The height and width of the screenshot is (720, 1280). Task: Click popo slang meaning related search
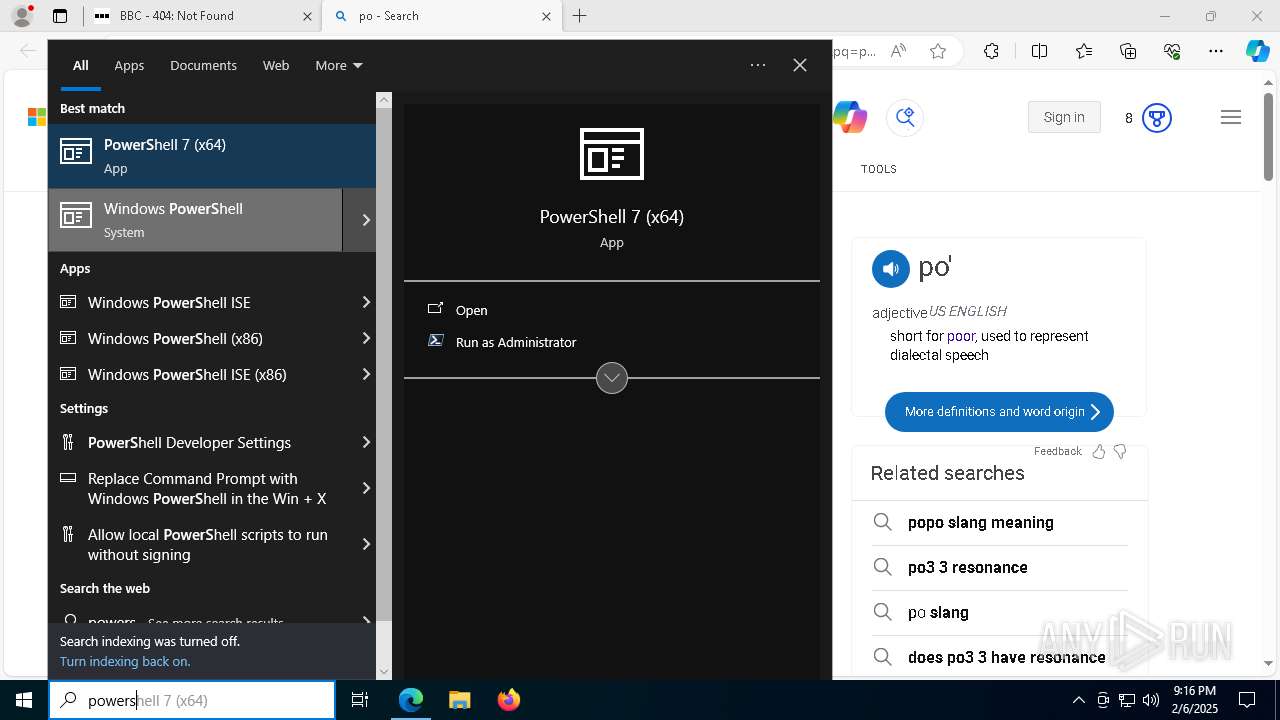coord(981,522)
